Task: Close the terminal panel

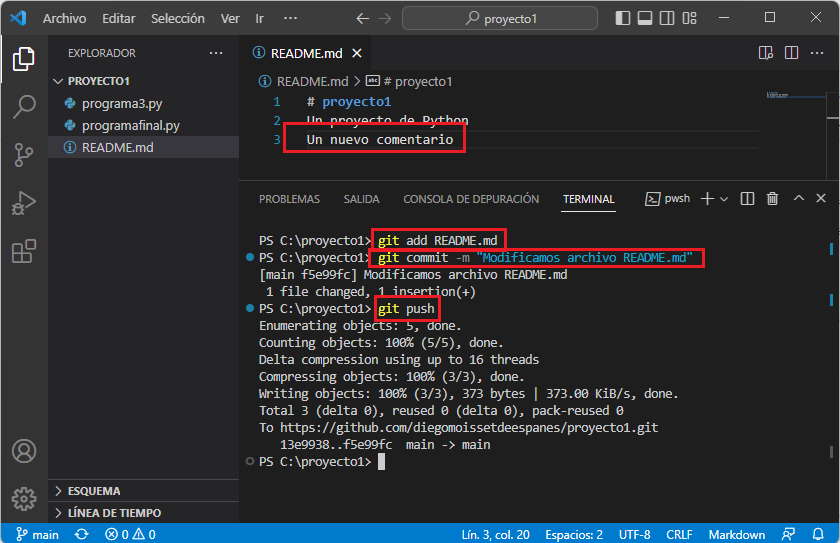Action: 821,198
